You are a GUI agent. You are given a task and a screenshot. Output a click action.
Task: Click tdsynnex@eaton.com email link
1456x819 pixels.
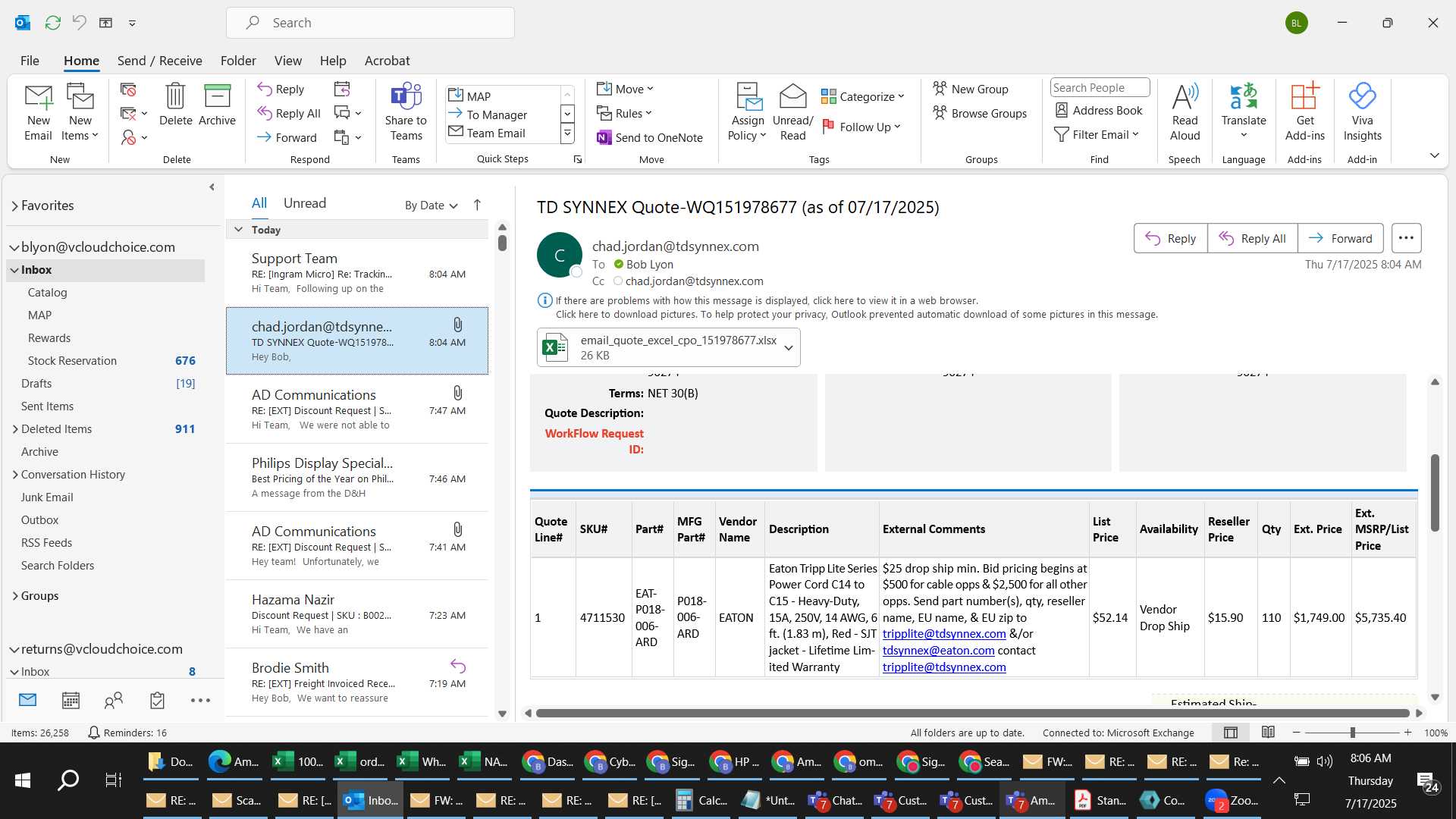[938, 651]
